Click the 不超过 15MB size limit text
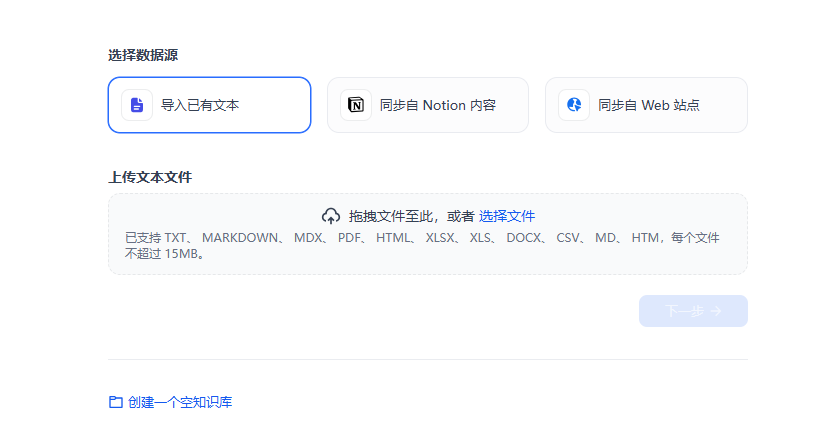Viewport: 813px width, 425px height. pyautogui.click(x=164, y=254)
